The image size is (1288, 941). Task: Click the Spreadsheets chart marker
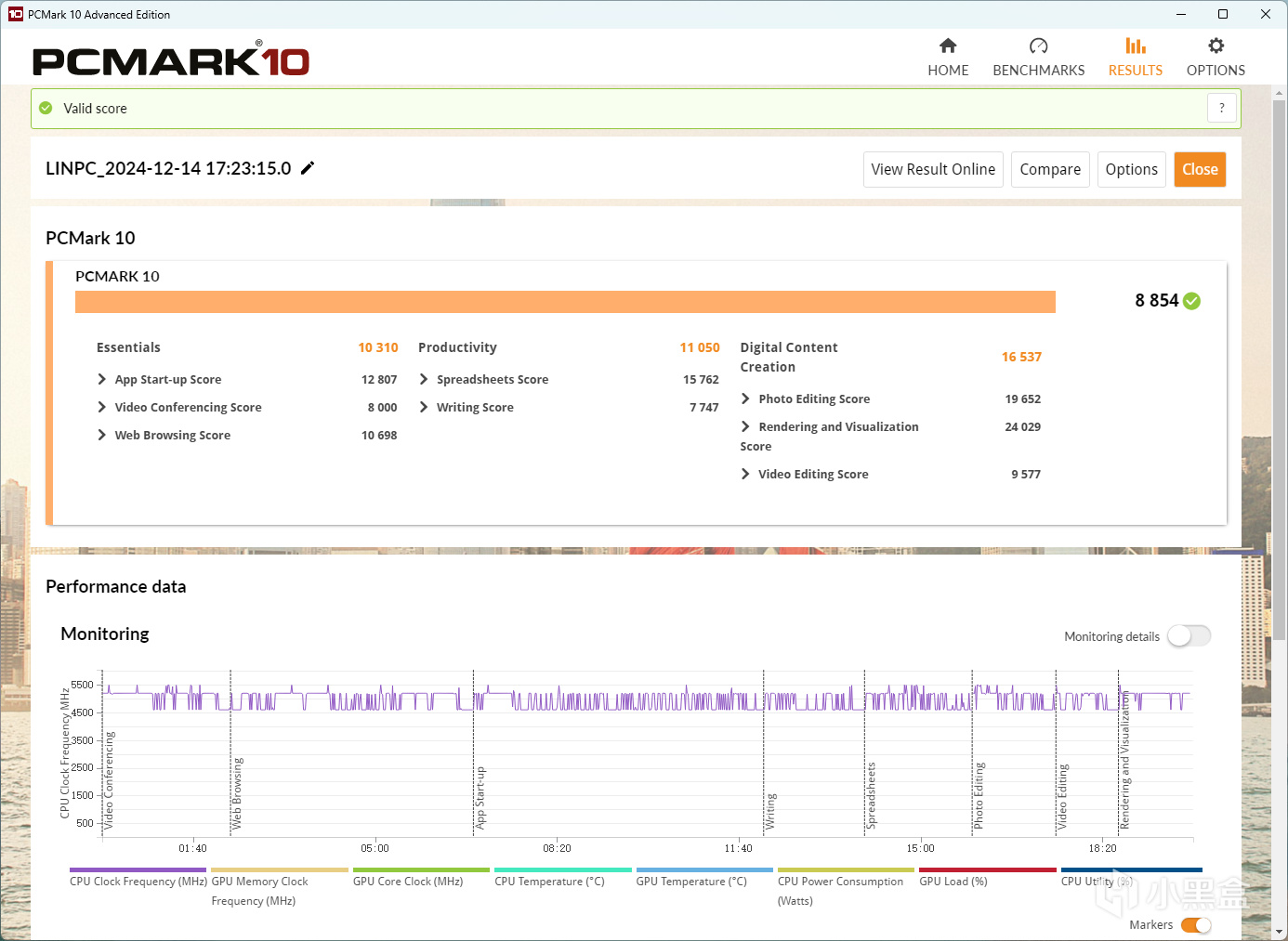[x=871, y=795]
